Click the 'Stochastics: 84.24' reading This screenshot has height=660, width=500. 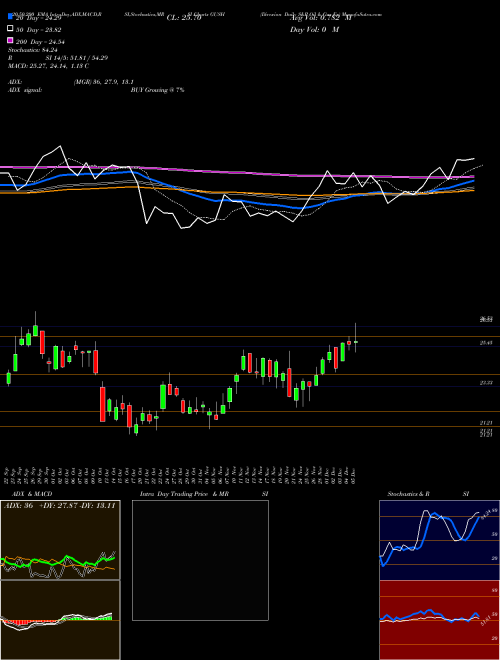33,50
